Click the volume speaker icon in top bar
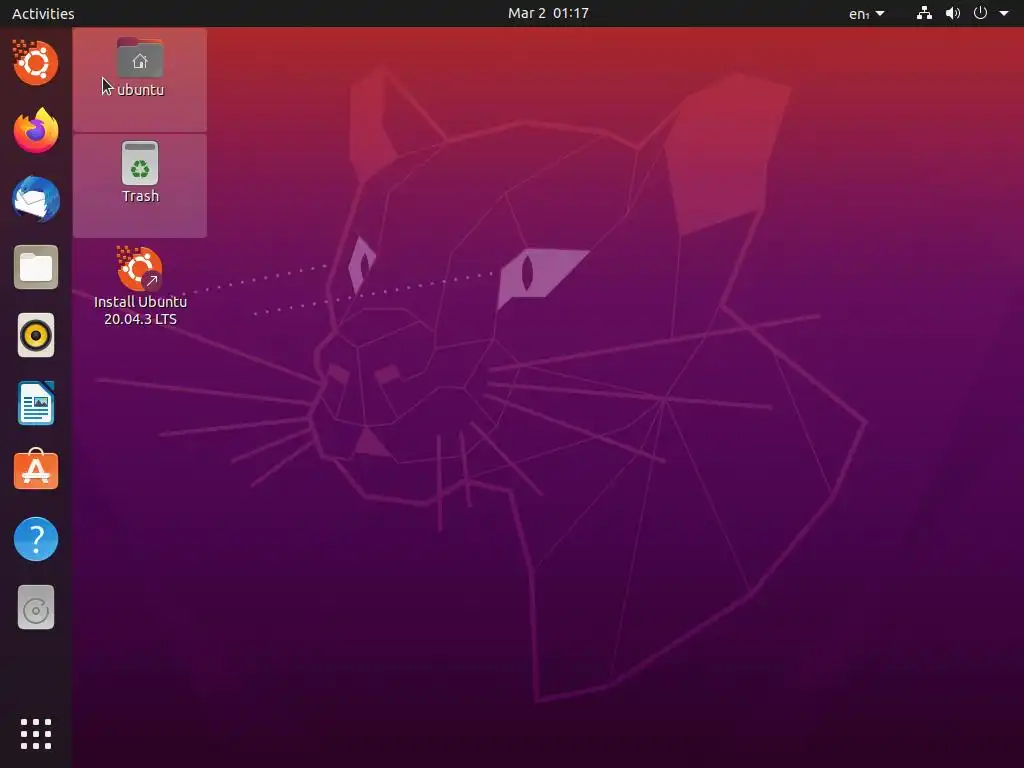 (953, 13)
